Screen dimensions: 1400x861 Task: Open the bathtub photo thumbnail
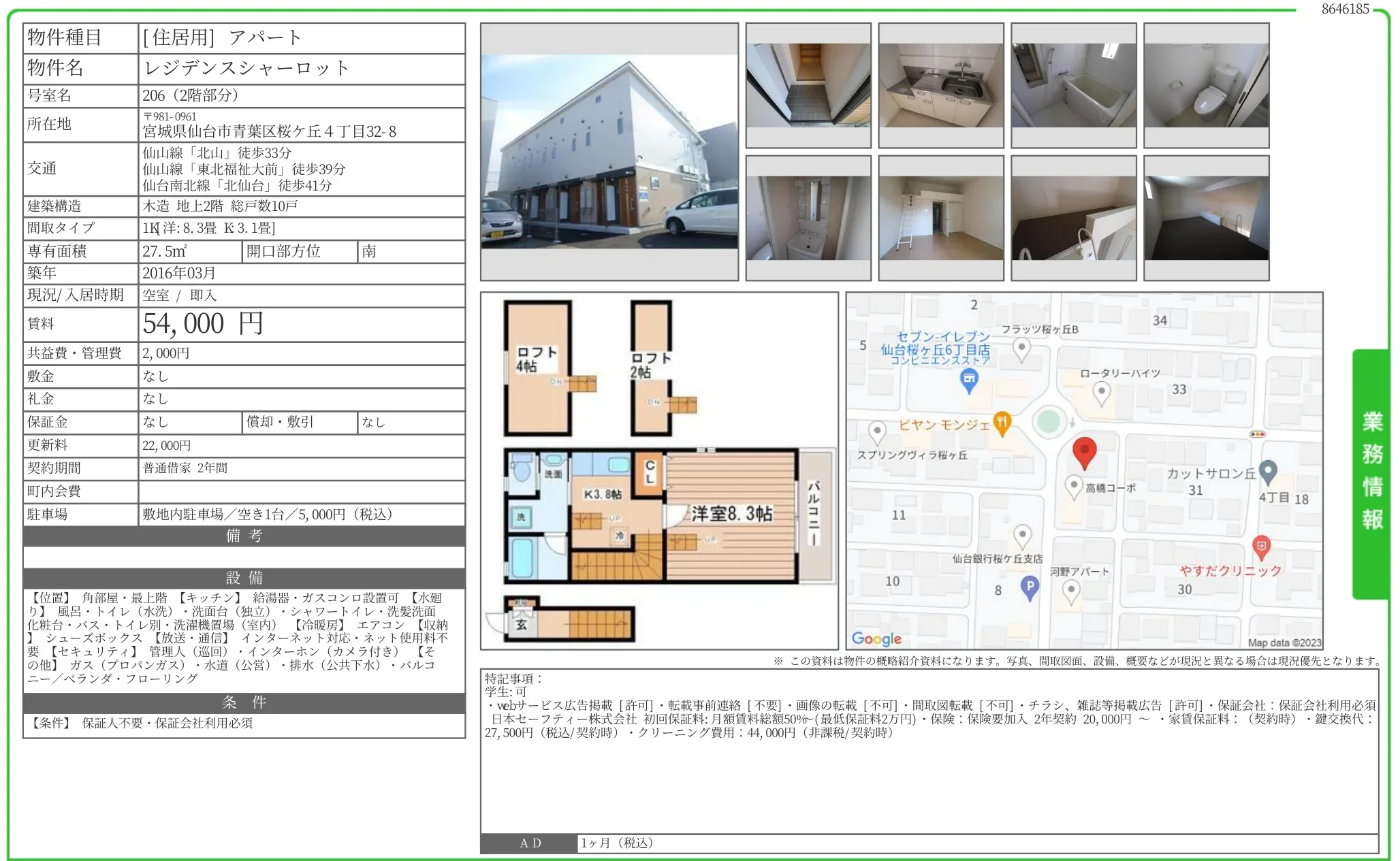(1073, 86)
